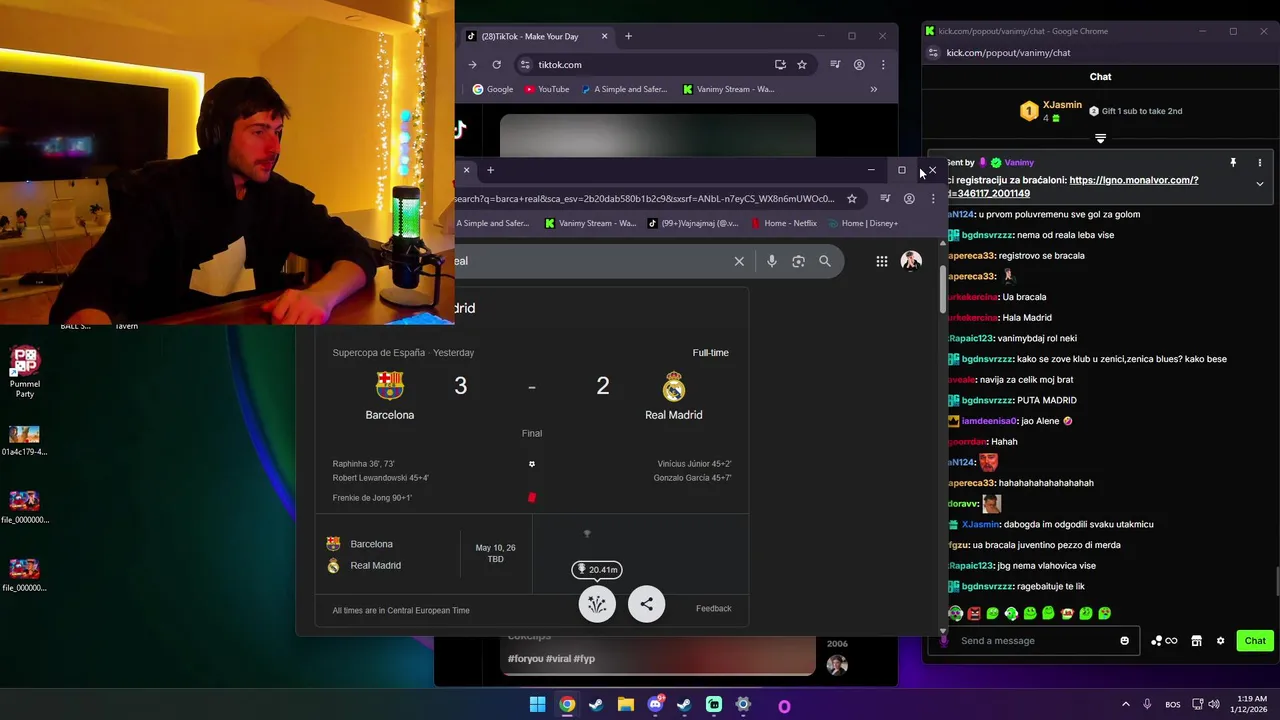
Task: Click the #foryou #viral #fyp hashtags
Action: pos(551,659)
